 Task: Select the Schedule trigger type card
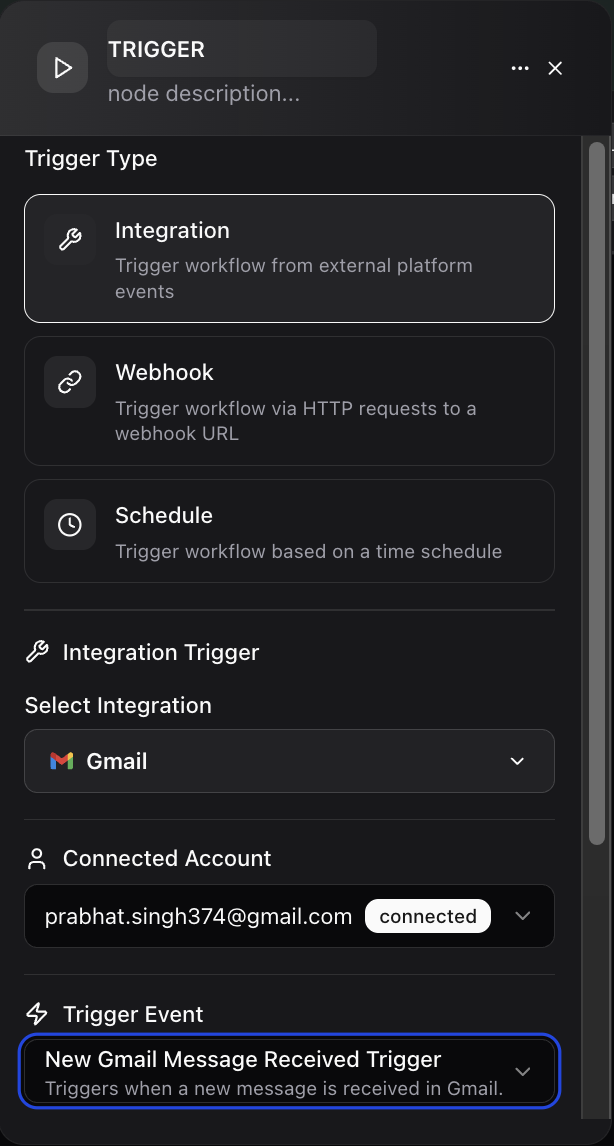tap(289, 531)
